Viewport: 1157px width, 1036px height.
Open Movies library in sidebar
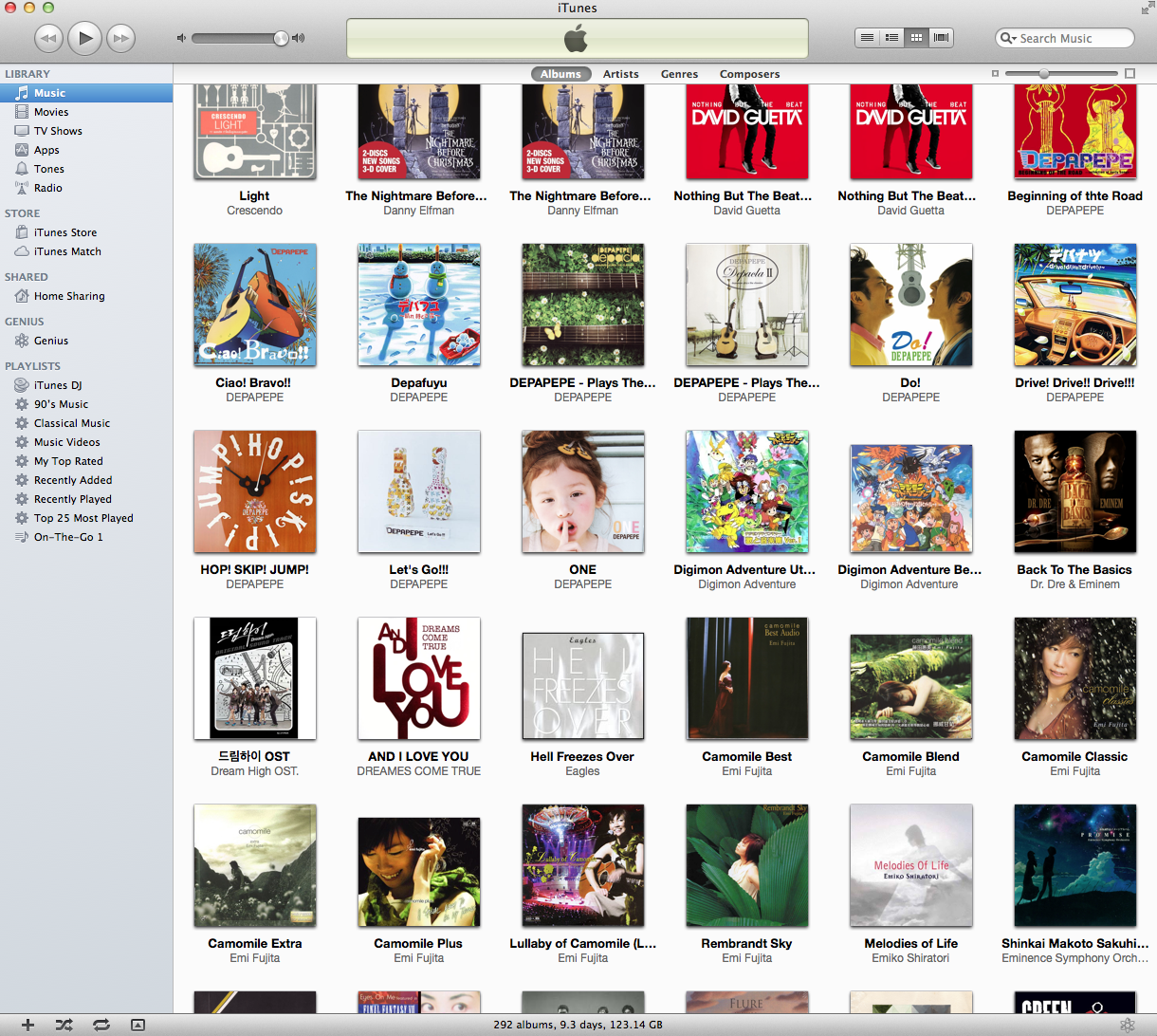pos(86,112)
